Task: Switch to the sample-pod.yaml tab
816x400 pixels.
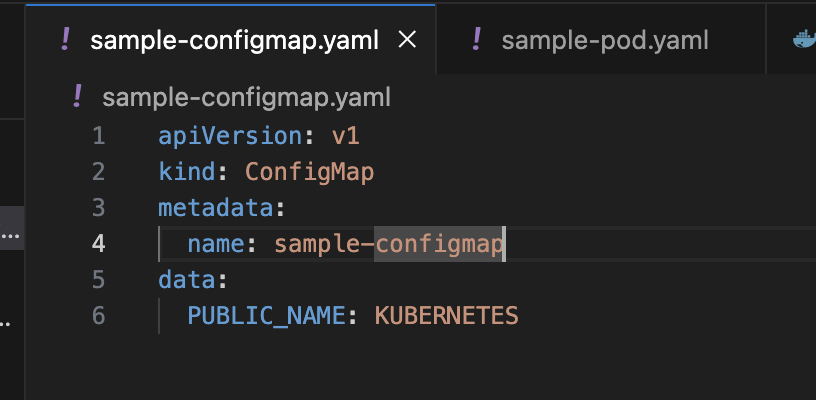Action: point(604,40)
